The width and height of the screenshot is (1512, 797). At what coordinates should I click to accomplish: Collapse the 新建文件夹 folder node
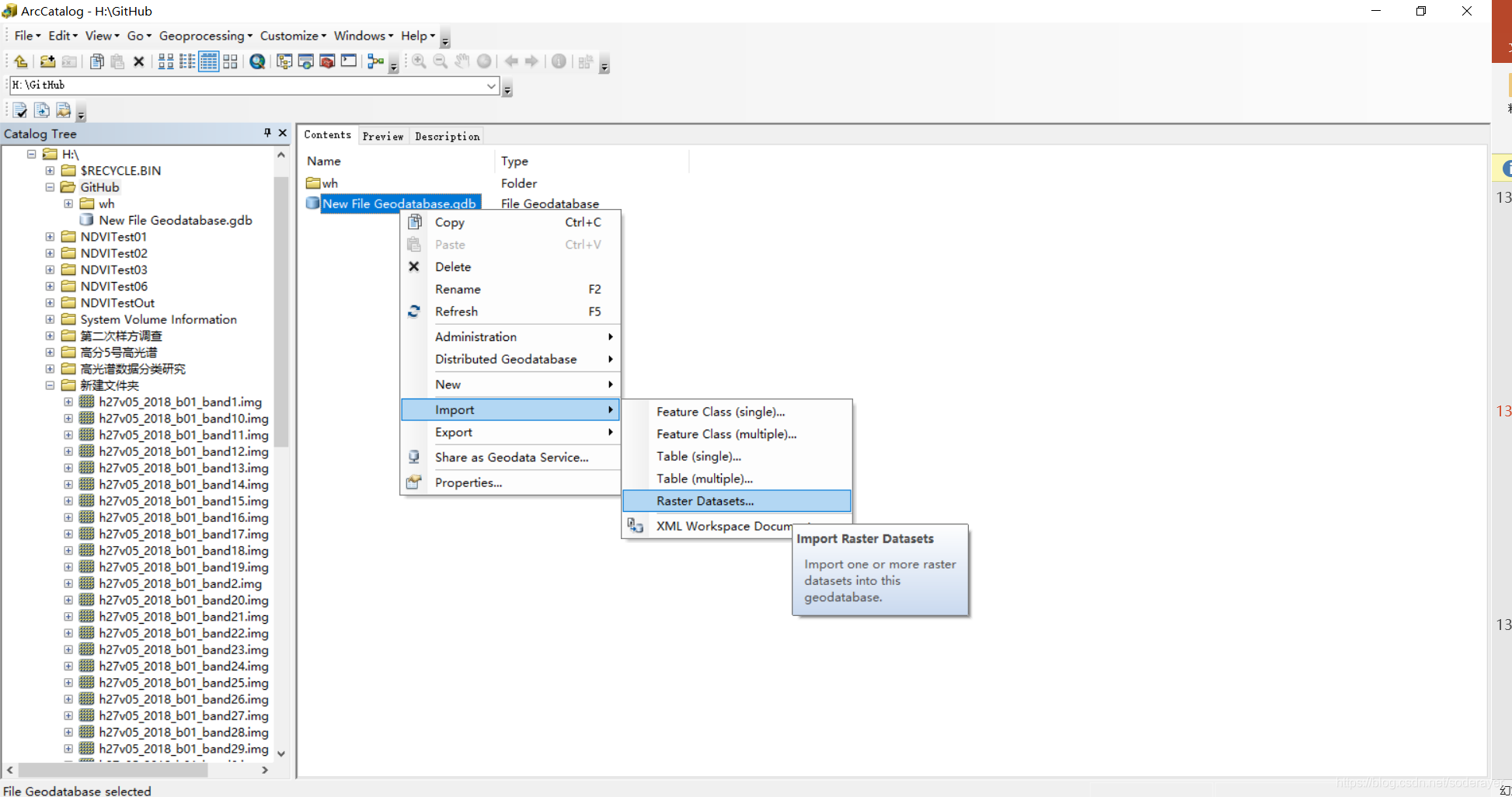click(x=50, y=385)
